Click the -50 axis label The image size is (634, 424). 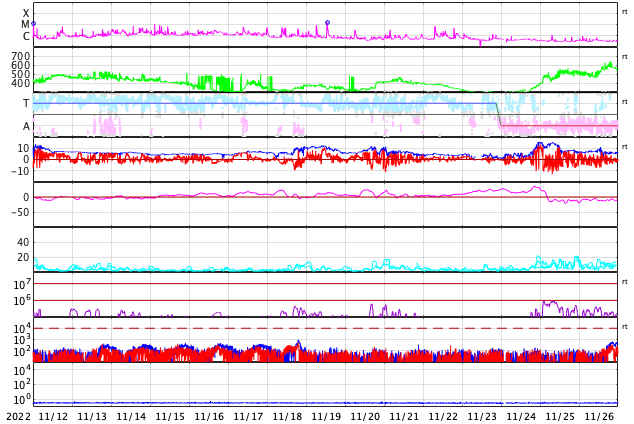[x=20, y=212]
